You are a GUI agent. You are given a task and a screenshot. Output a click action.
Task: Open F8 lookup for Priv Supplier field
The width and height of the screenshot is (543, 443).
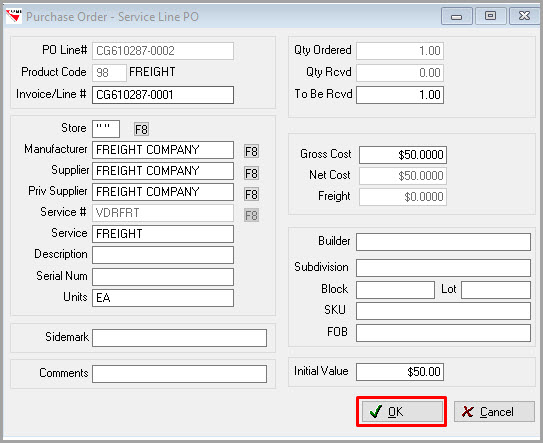251,194
